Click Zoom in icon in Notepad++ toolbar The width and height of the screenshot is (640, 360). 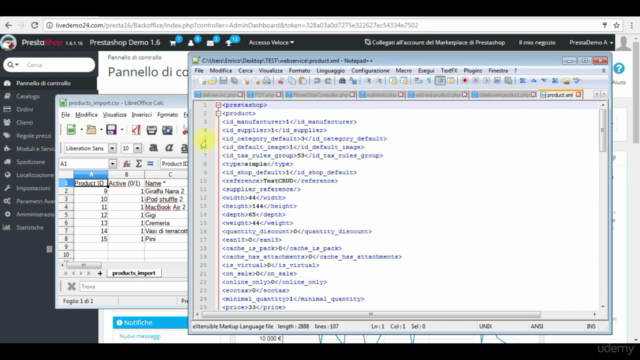tap(368, 81)
